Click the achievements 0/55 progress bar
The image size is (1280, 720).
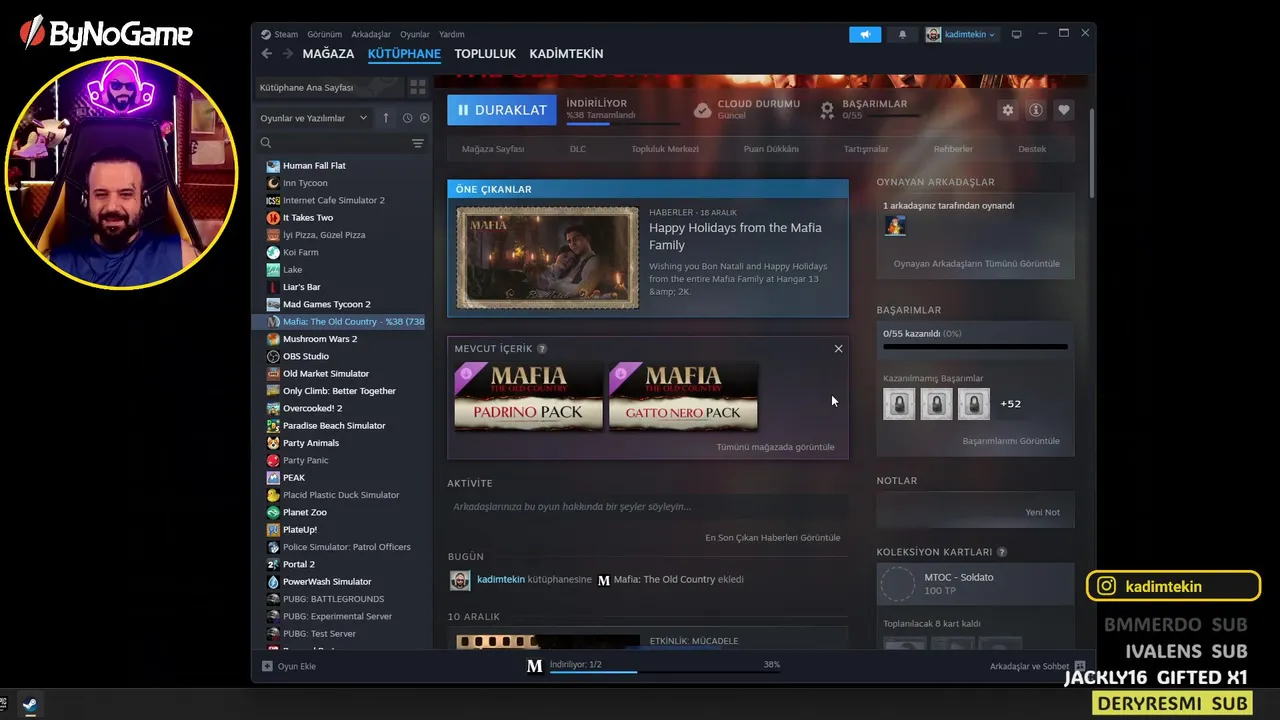(975, 347)
